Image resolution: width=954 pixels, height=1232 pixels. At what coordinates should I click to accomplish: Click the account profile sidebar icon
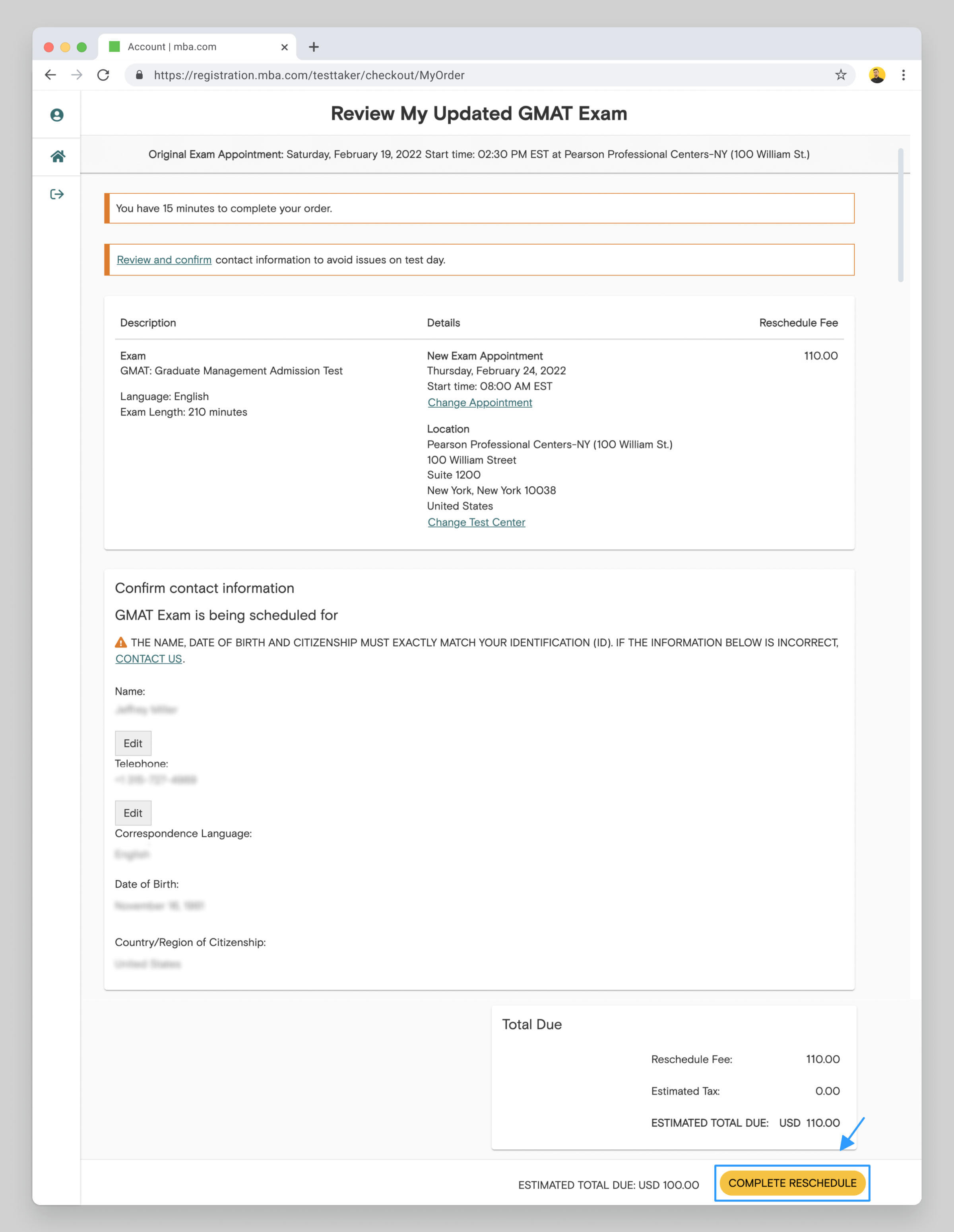tap(57, 115)
